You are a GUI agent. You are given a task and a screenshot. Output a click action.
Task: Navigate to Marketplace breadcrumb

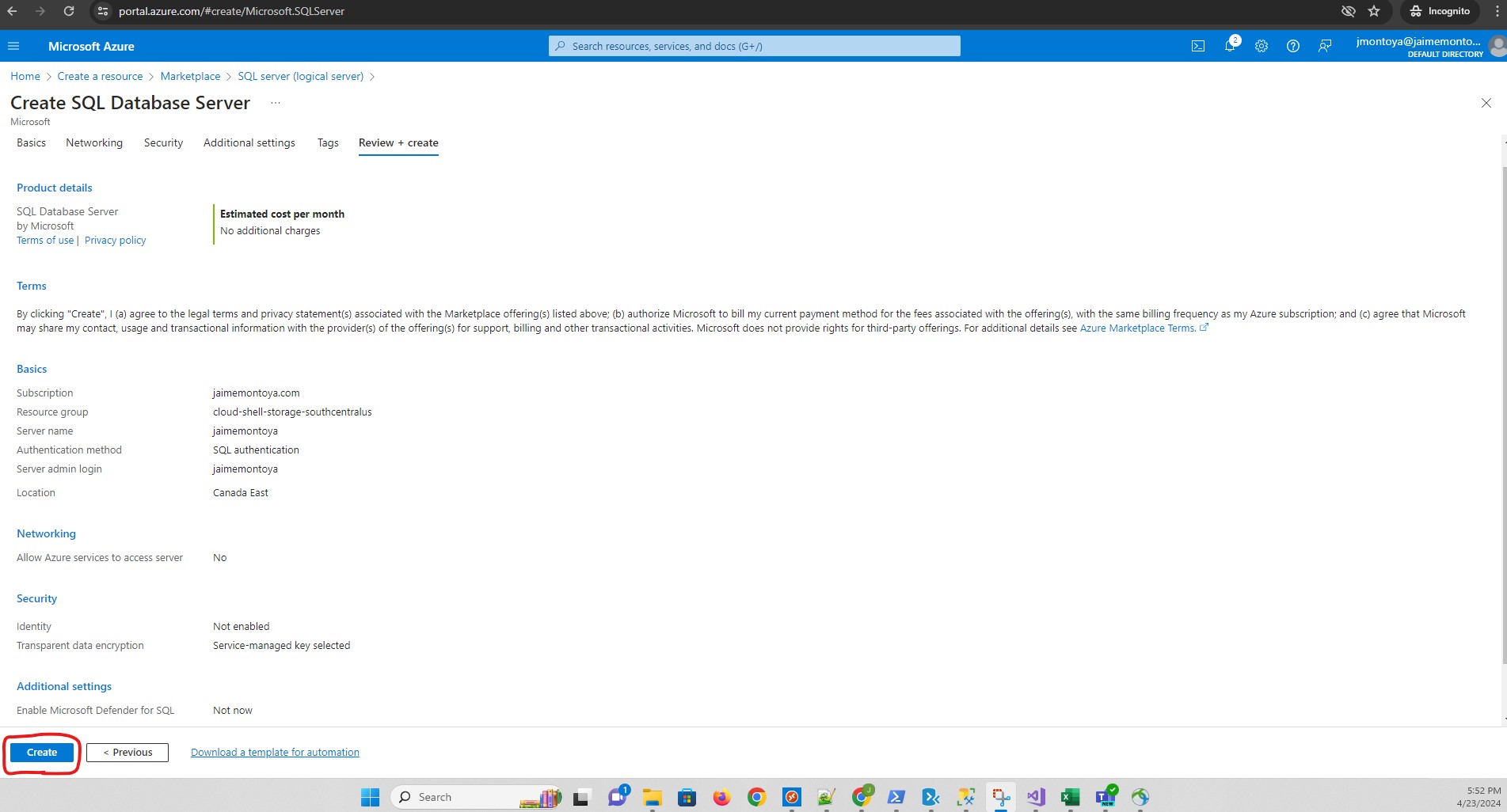[x=190, y=76]
